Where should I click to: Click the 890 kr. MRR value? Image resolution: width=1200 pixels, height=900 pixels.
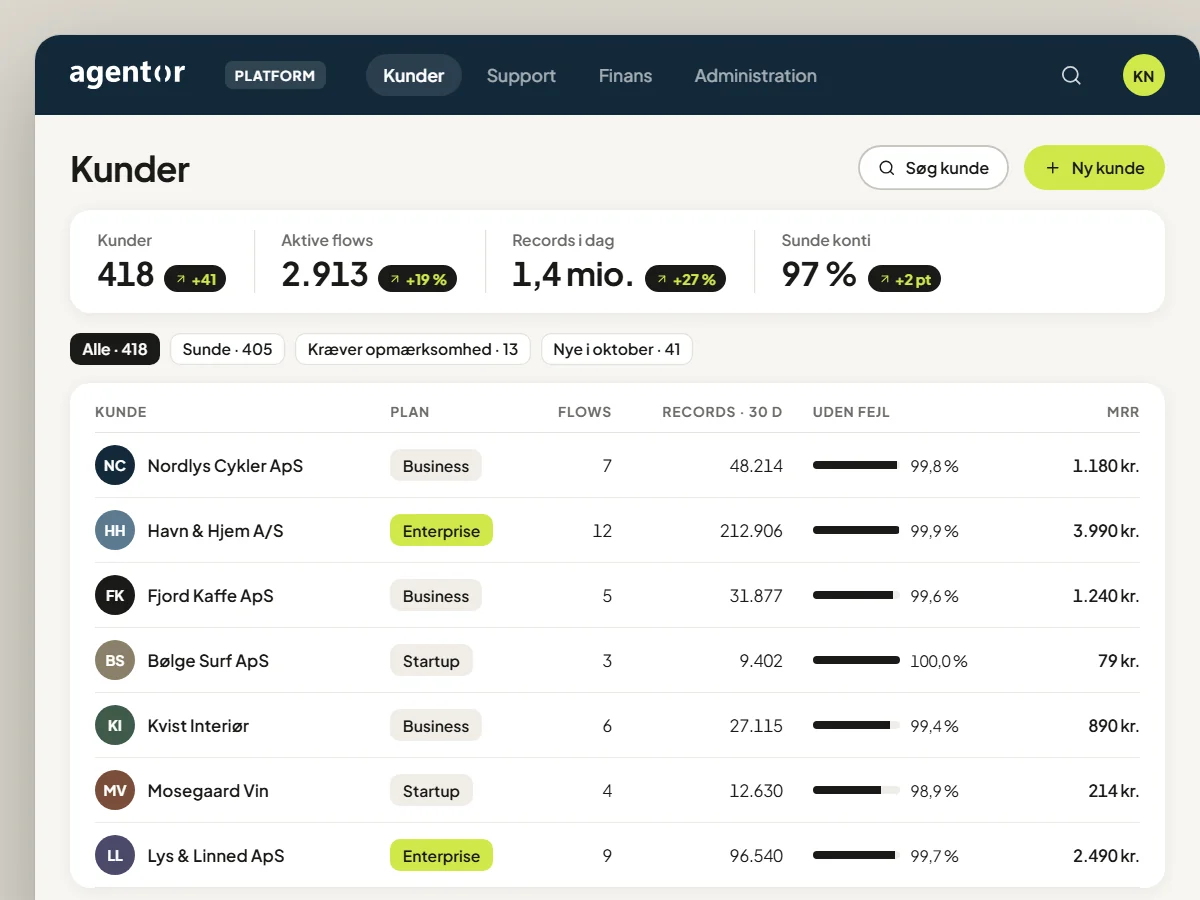click(1114, 726)
